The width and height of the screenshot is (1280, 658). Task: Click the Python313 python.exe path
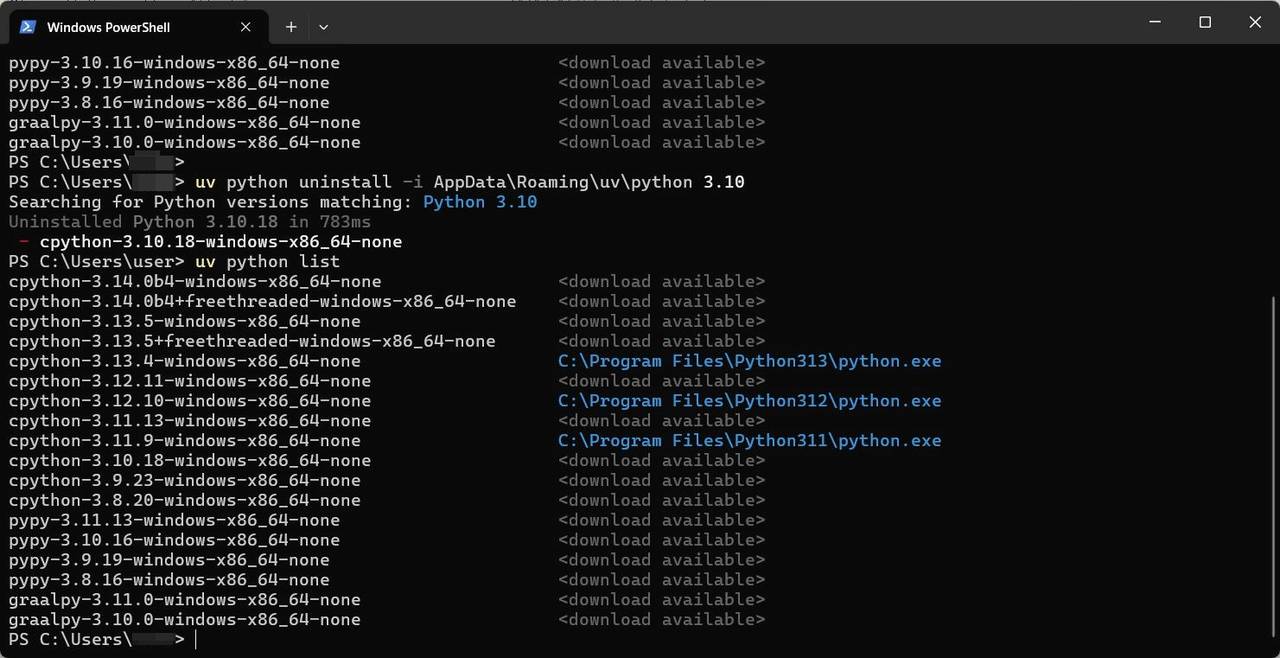pyautogui.click(x=750, y=361)
